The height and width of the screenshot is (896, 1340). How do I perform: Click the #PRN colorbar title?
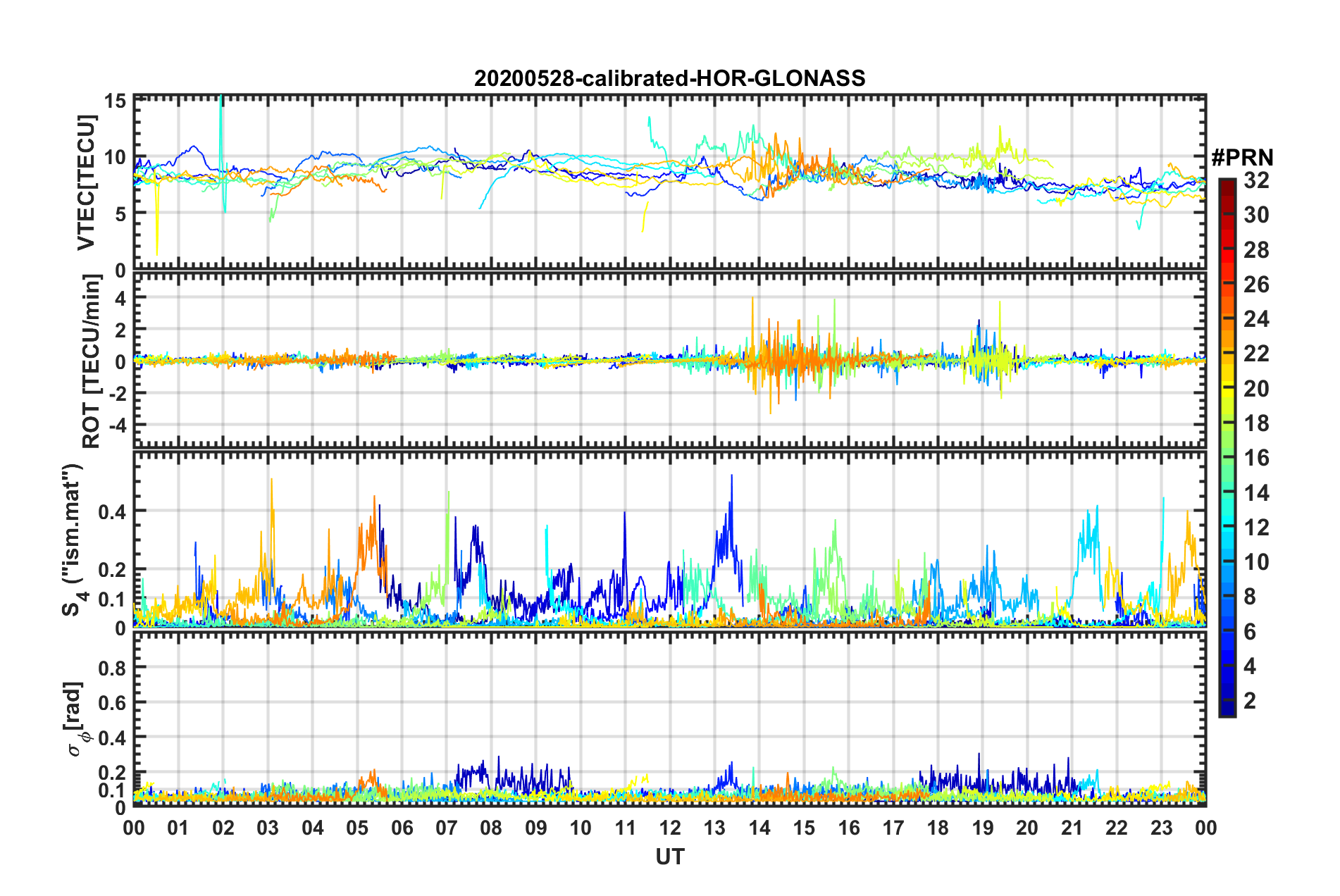click(1242, 158)
